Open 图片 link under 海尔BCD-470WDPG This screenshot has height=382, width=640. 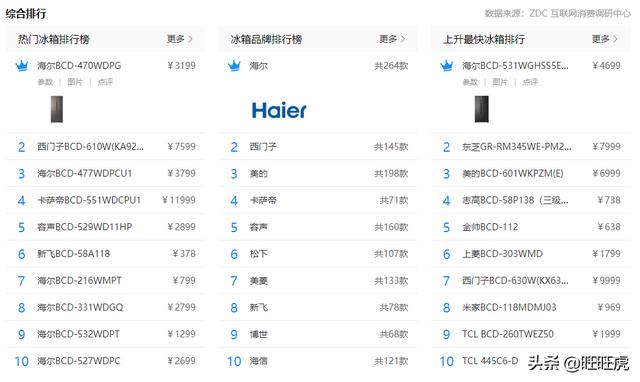pos(75,82)
